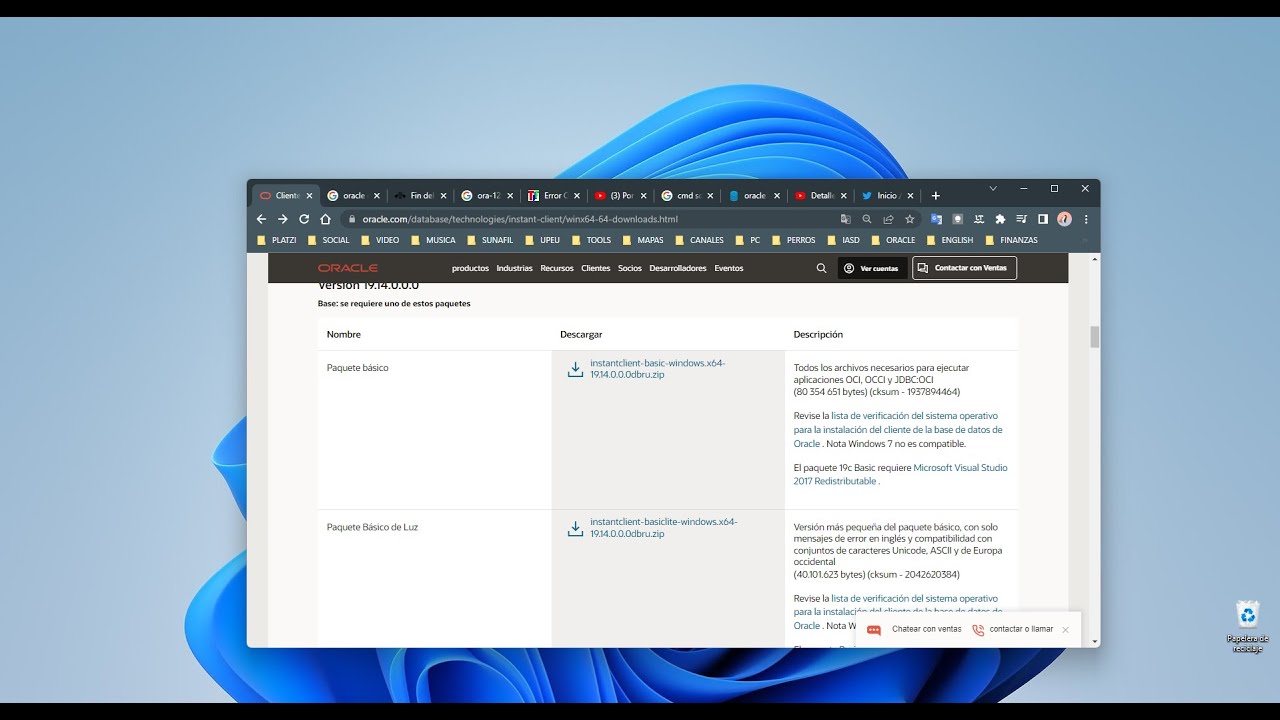
Task: Open the MAPAS bookmarks folder
Action: (643, 240)
